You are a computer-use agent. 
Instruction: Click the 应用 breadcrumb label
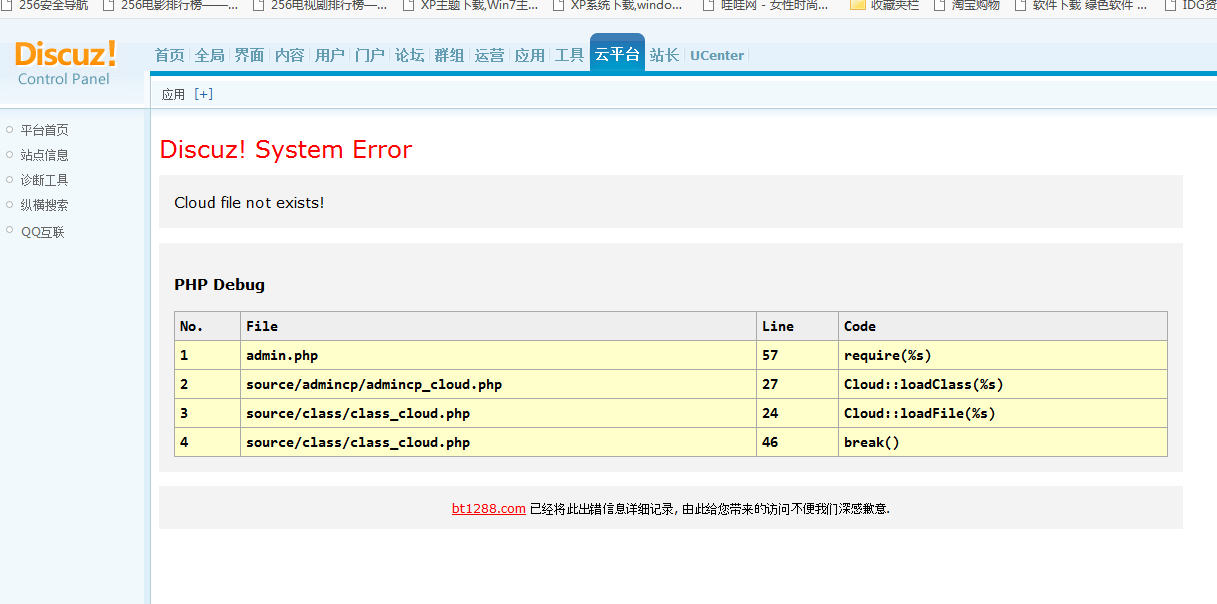(x=173, y=94)
